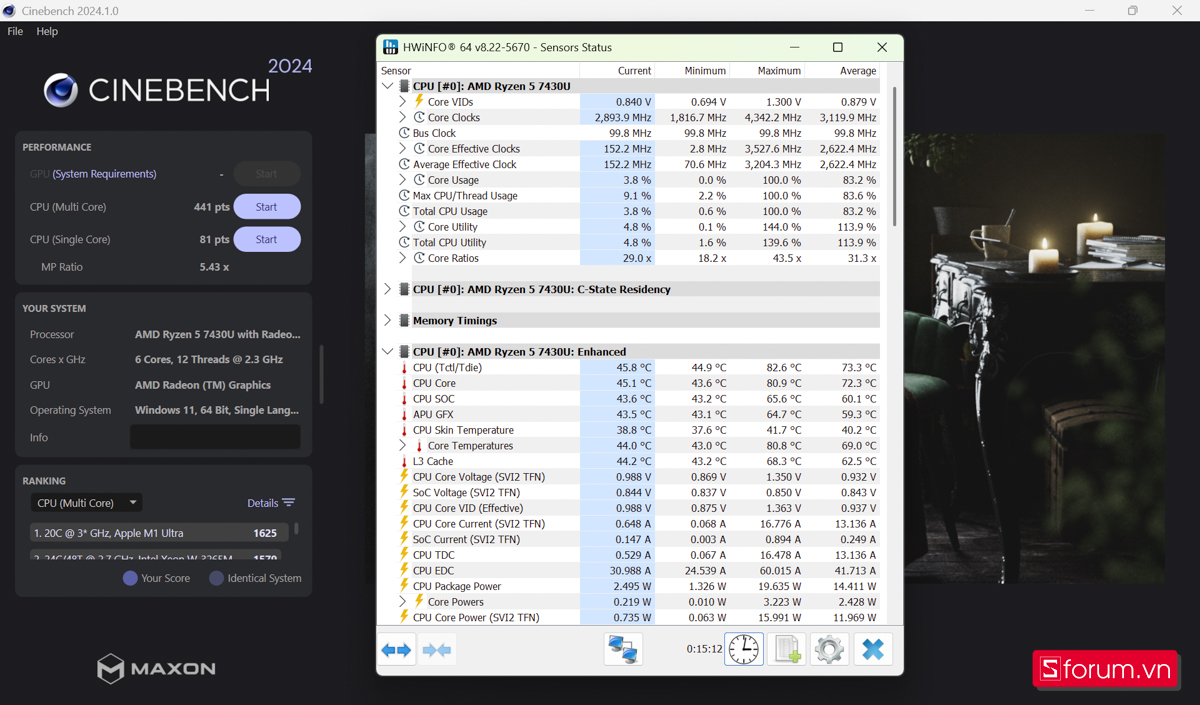
Task: Open the CPU (Multi Core) ranking dropdown
Action: coord(86,503)
